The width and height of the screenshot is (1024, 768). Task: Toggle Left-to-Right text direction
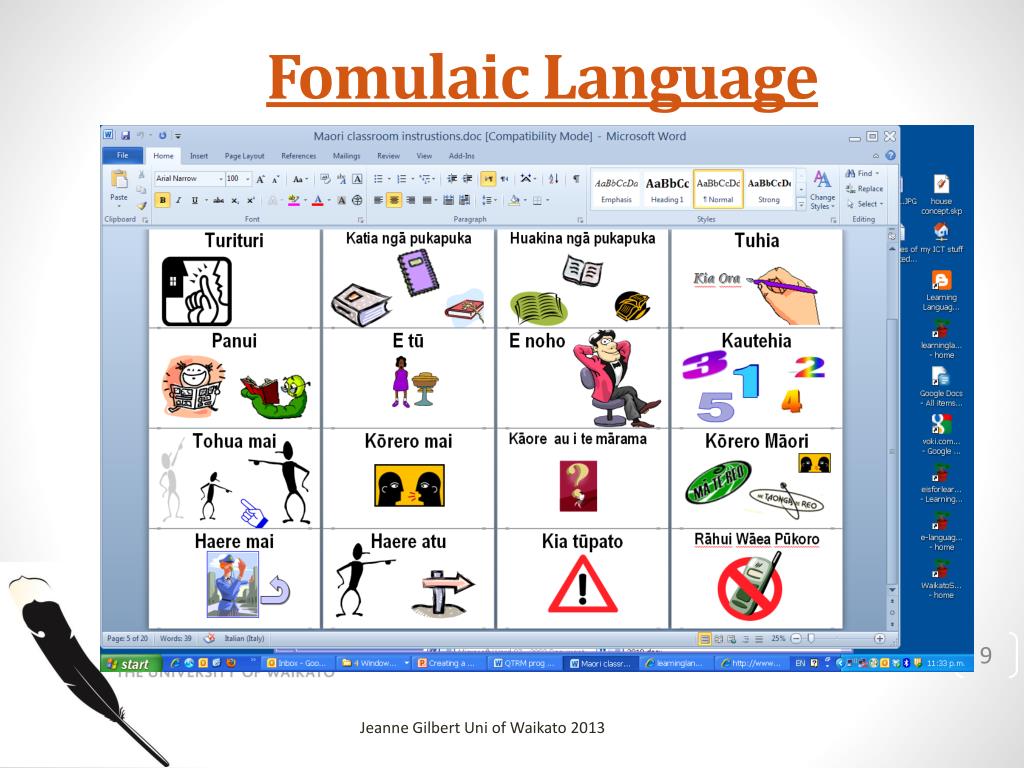[488, 178]
